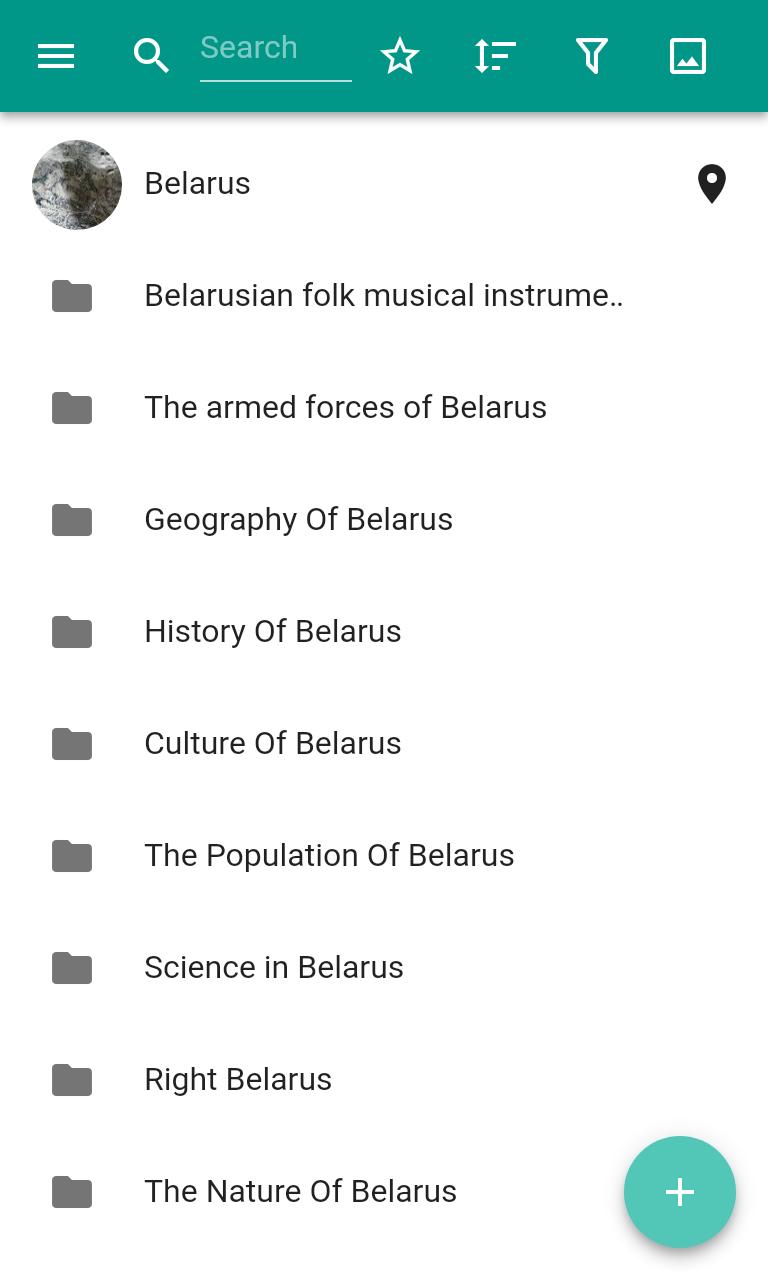Screen dimensions: 768x1280
Task: Show Belarus location on map pin
Action: tap(712, 184)
